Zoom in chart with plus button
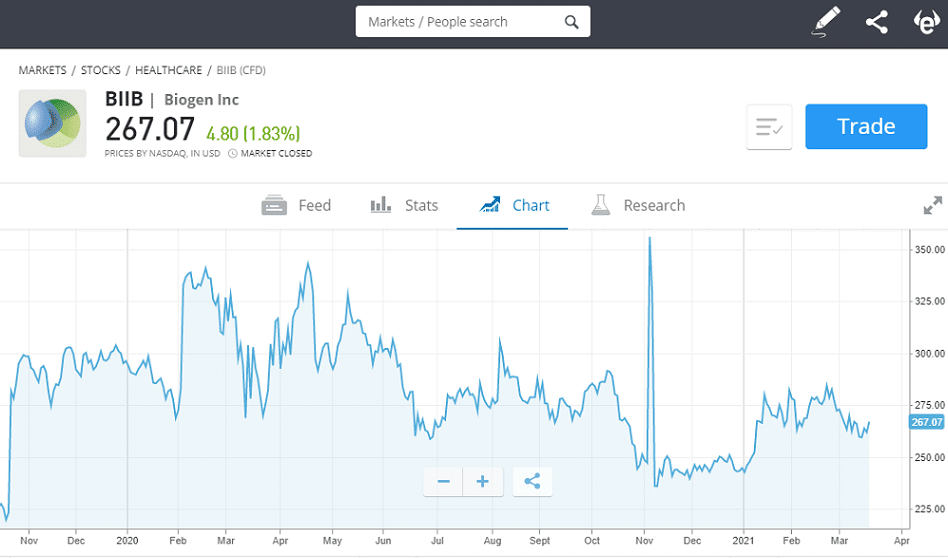Viewport: 948px width, 558px height. pyautogui.click(x=482, y=481)
